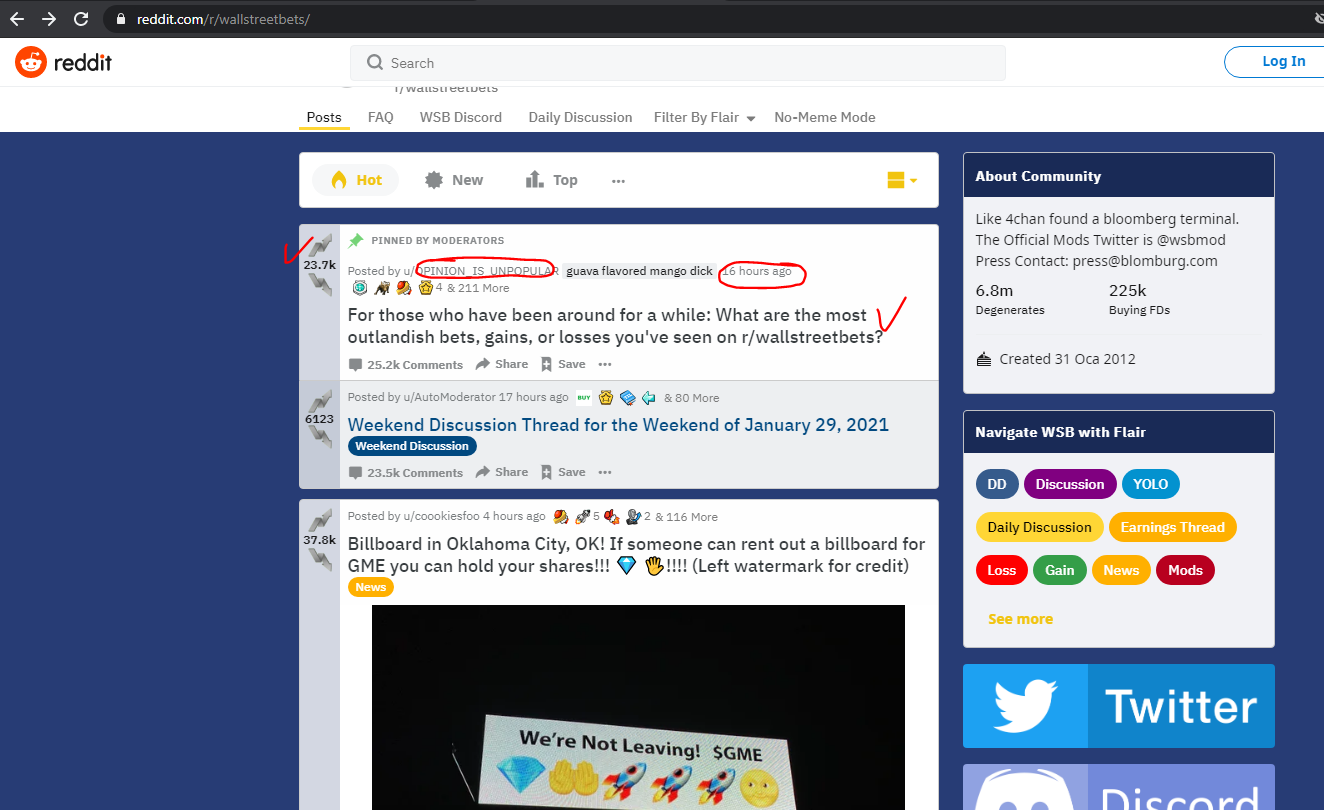Open the GME billboard image

click(x=638, y=707)
